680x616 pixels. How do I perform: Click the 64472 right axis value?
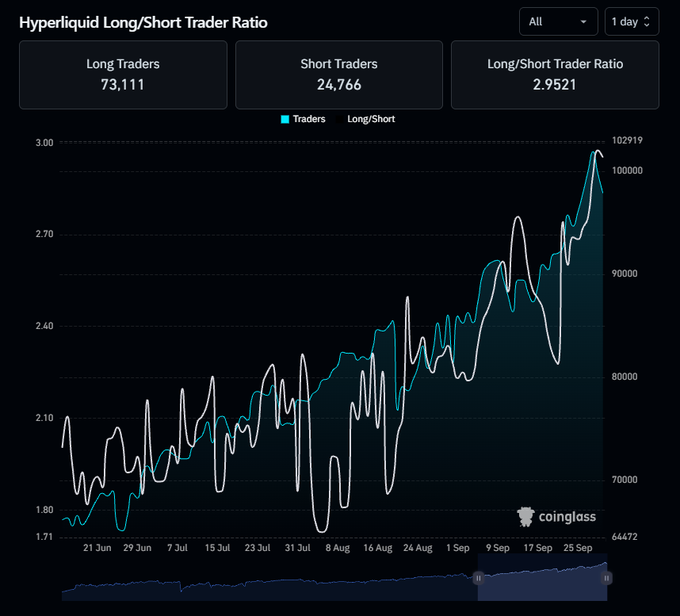pyautogui.click(x=624, y=537)
